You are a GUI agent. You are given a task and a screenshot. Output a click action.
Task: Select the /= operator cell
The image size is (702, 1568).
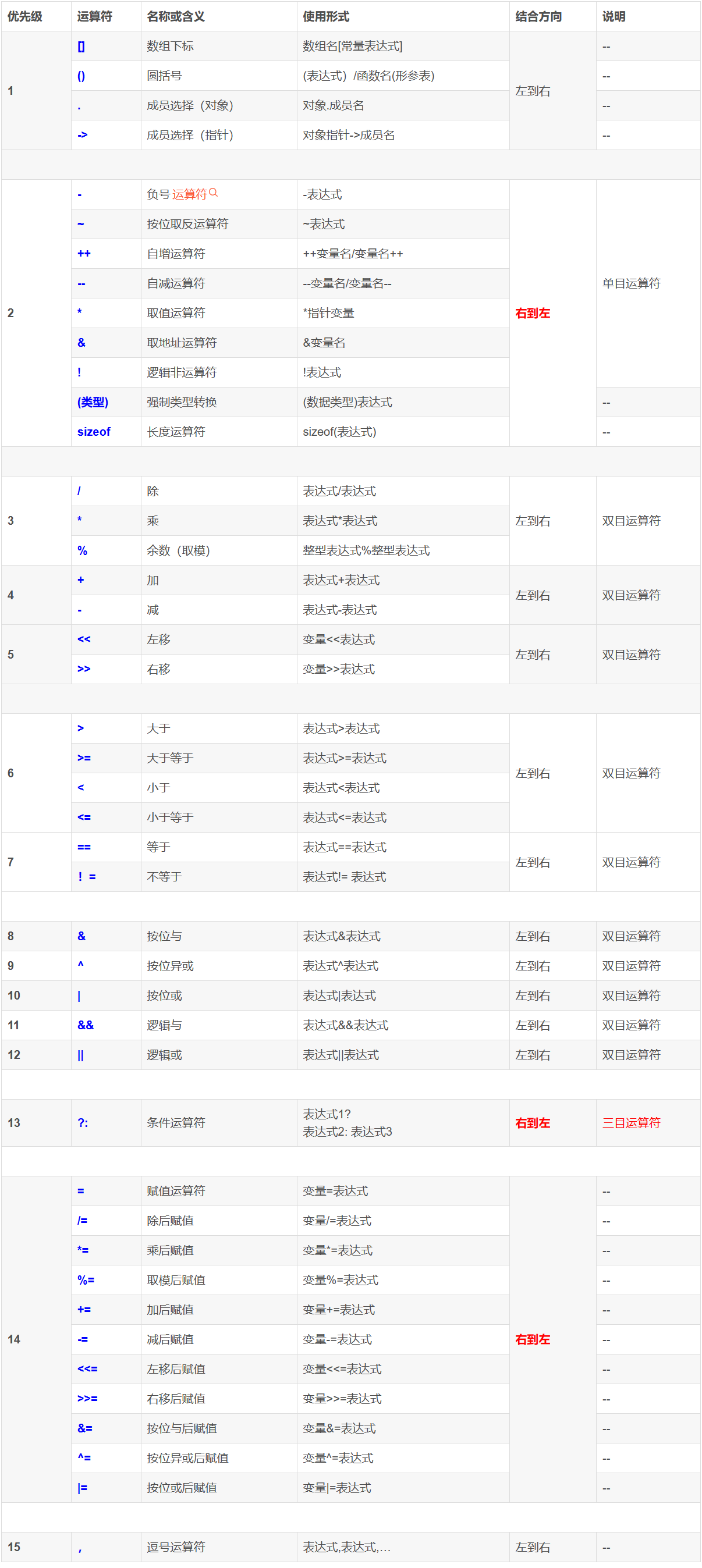106,1221
